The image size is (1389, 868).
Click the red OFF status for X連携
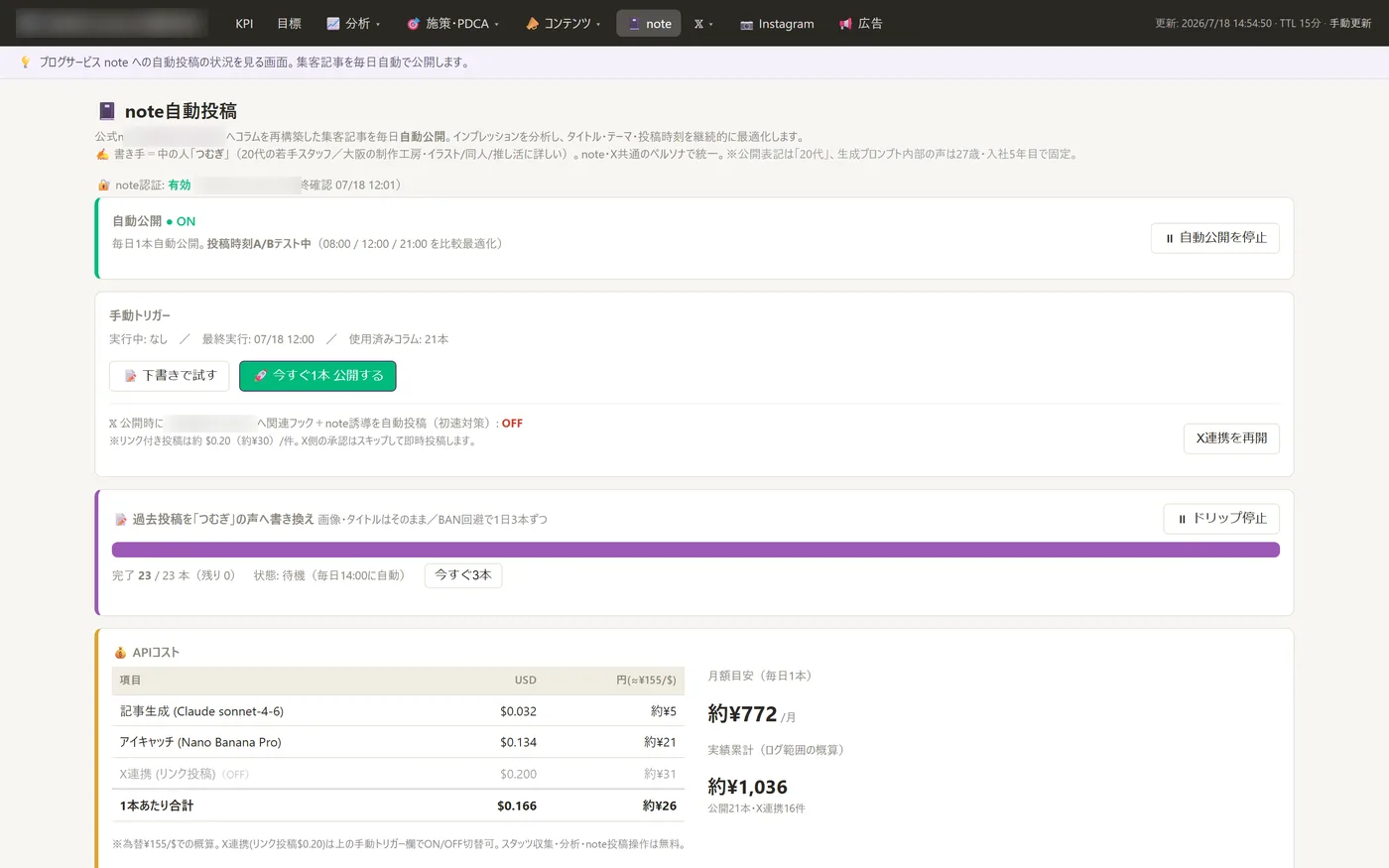pos(512,424)
